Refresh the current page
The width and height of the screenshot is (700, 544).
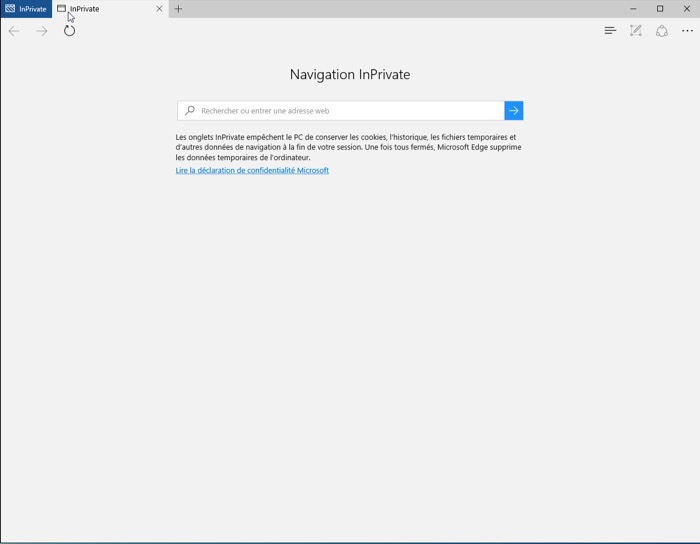(69, 31)
